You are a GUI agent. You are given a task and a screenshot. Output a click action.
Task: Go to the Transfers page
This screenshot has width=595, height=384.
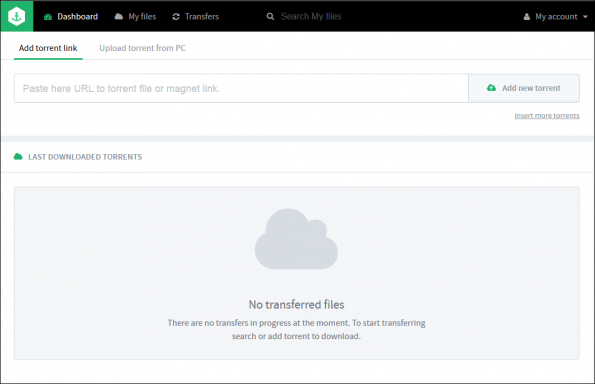196,17
